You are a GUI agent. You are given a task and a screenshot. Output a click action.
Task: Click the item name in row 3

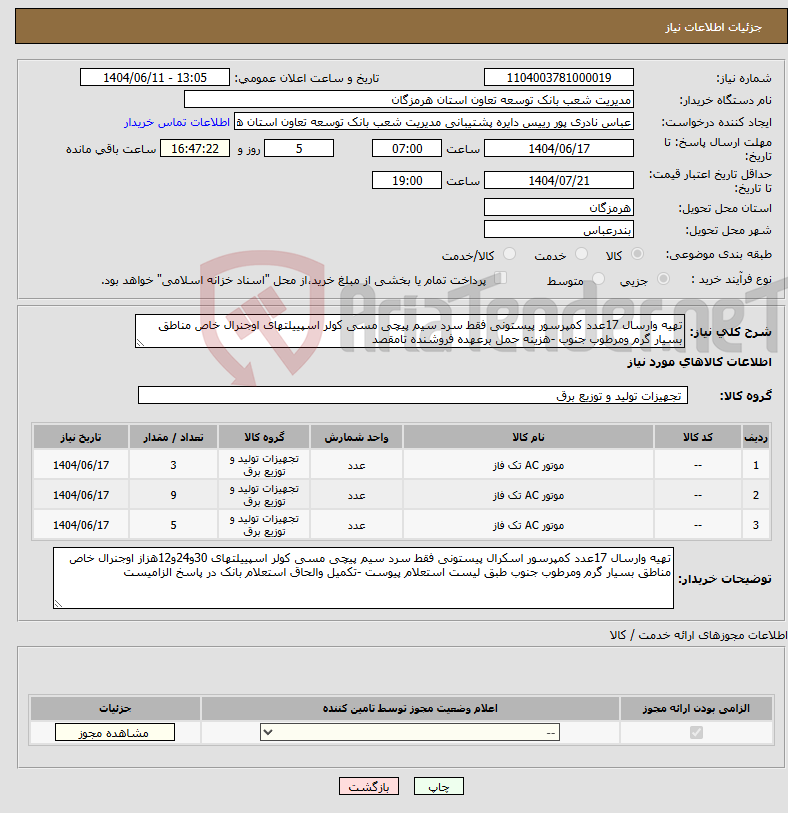point(528,525)
